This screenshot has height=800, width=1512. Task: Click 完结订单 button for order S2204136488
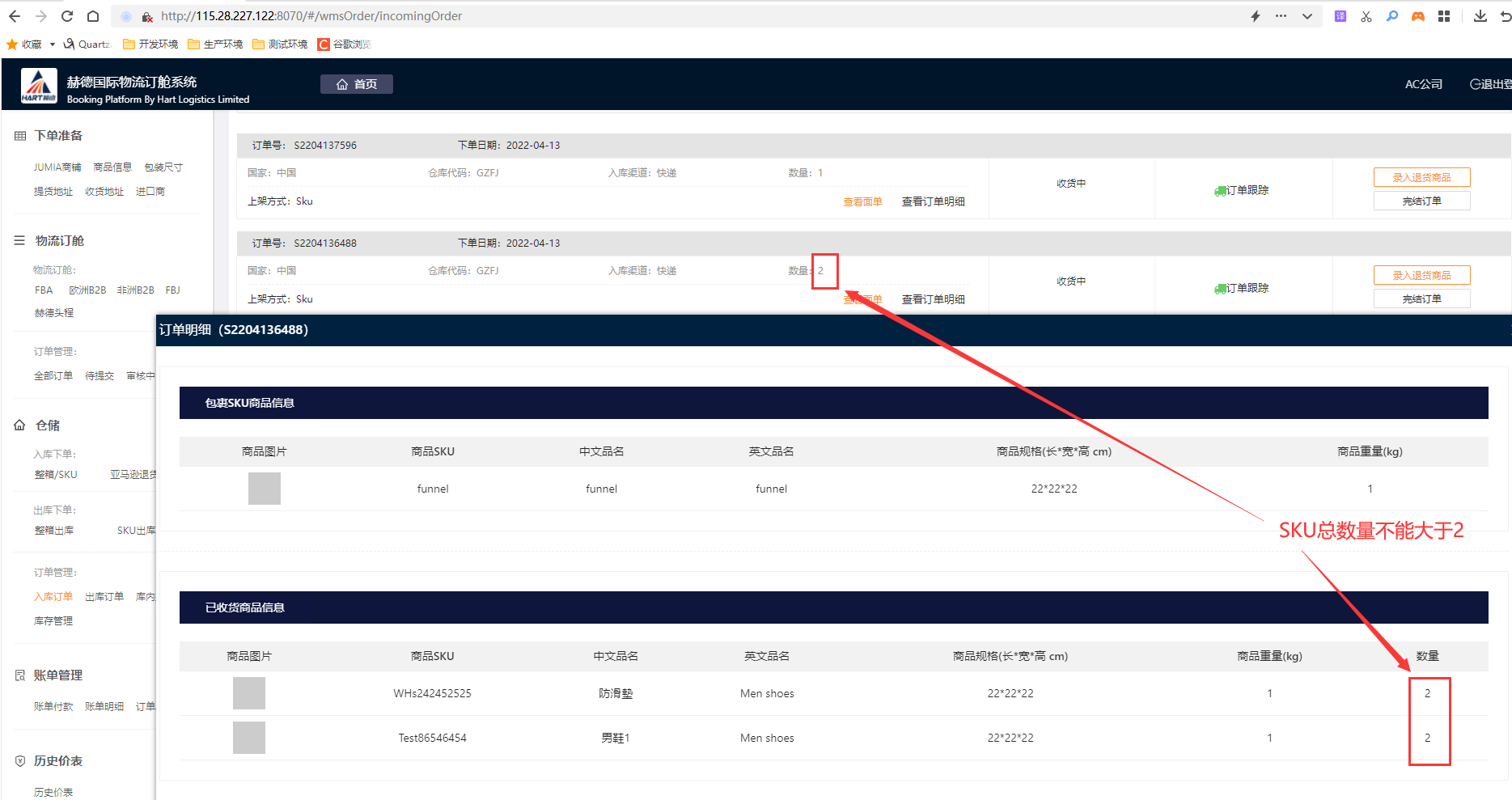point(1421,298)
